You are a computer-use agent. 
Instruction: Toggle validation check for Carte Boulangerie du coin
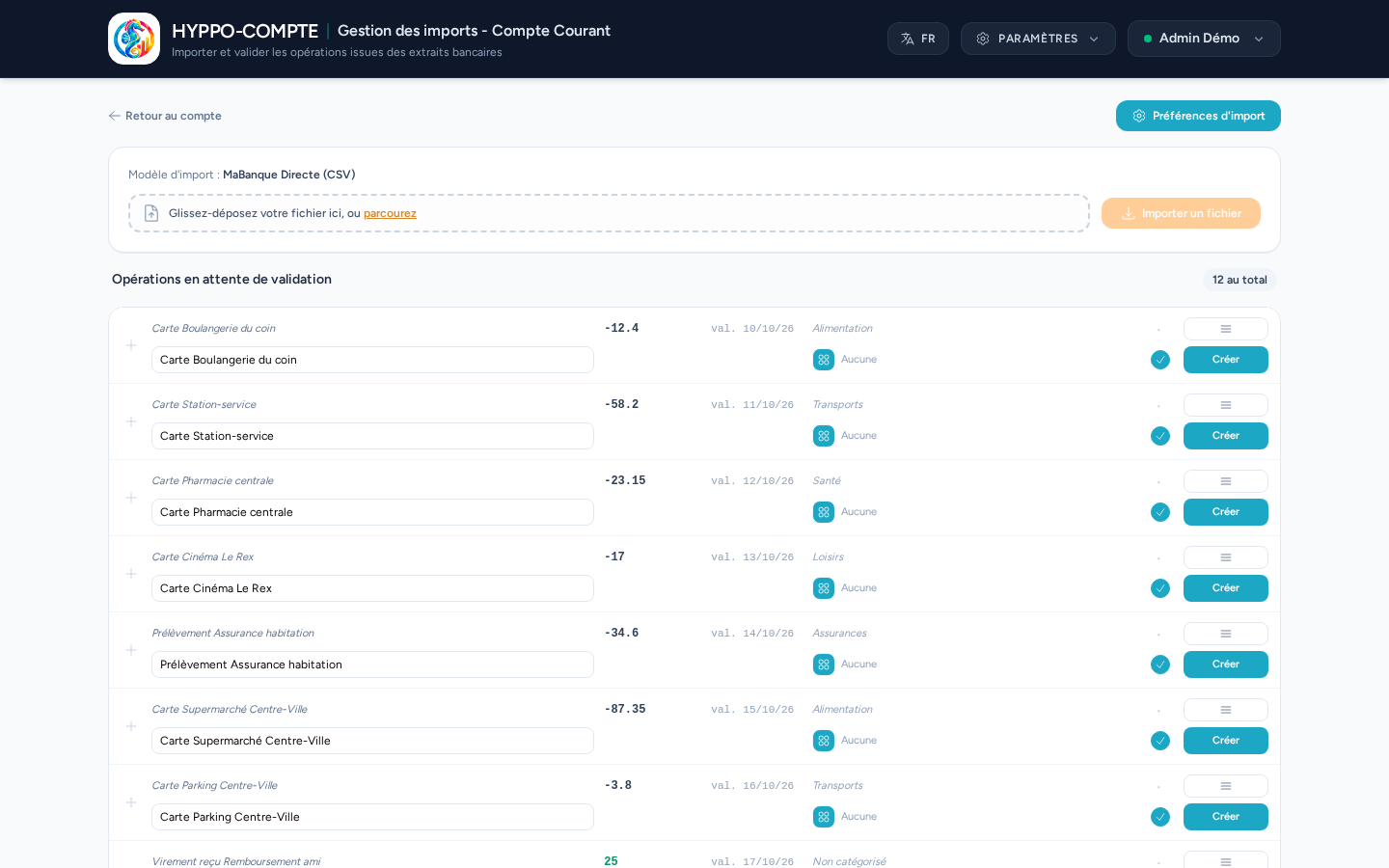pyautogui.click(x=1160, y=360)
